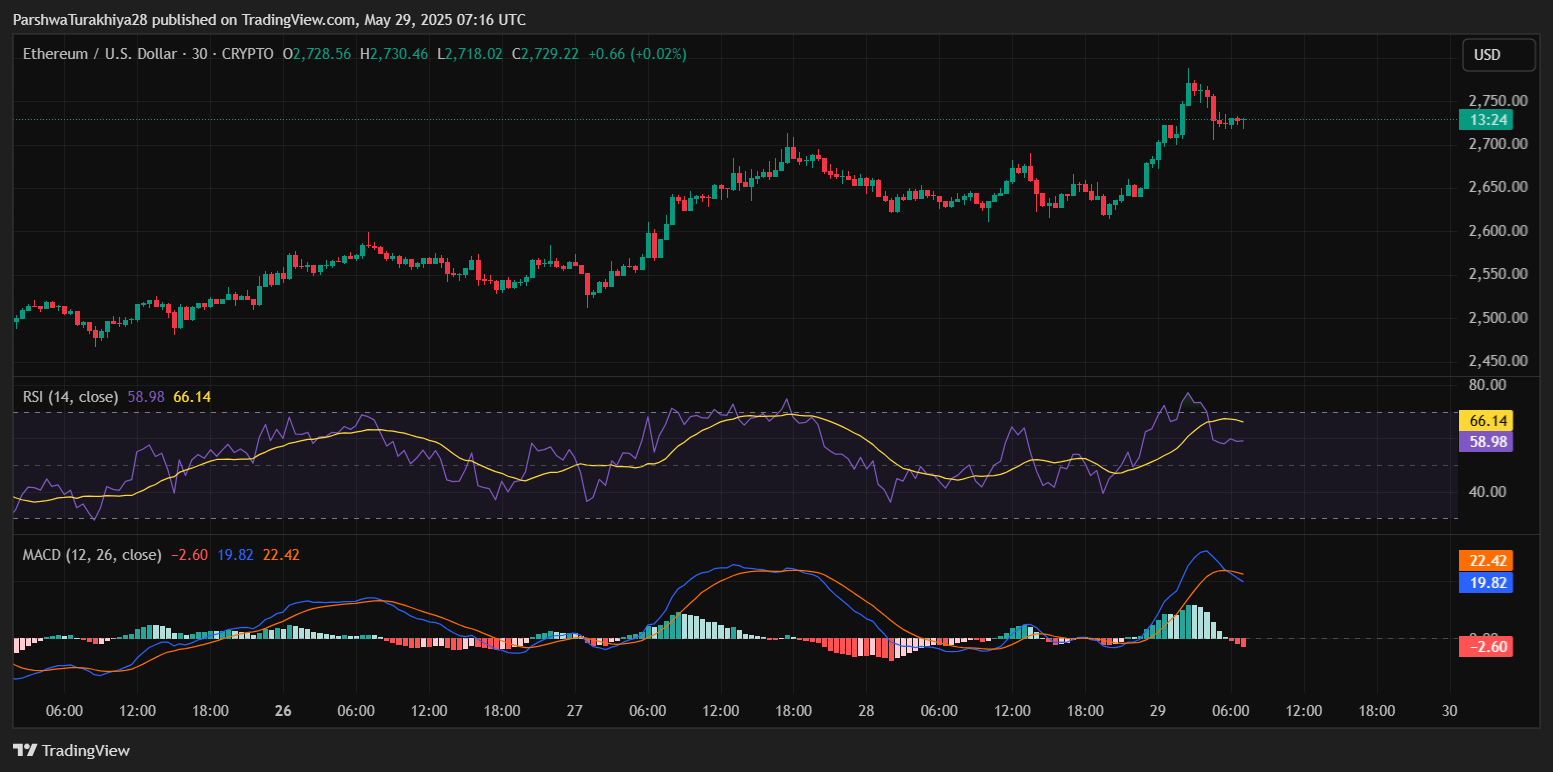Click the orange 22.42 MACD axis tag

[1485, 560]
